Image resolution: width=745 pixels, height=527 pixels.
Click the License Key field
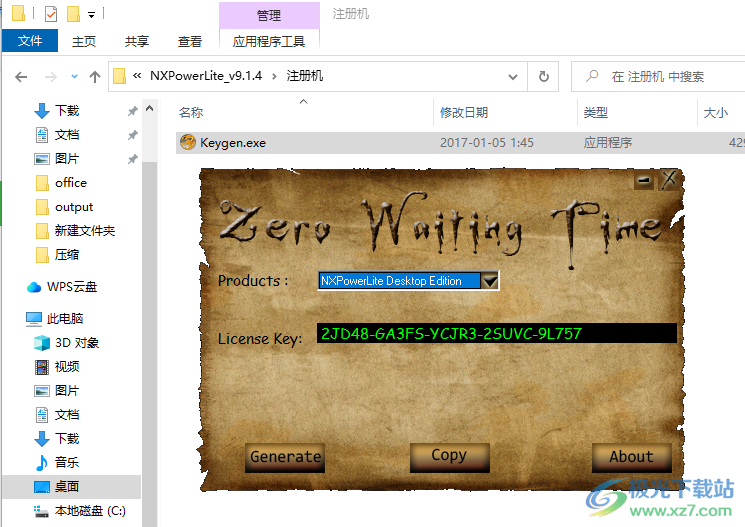pos(497,333)
